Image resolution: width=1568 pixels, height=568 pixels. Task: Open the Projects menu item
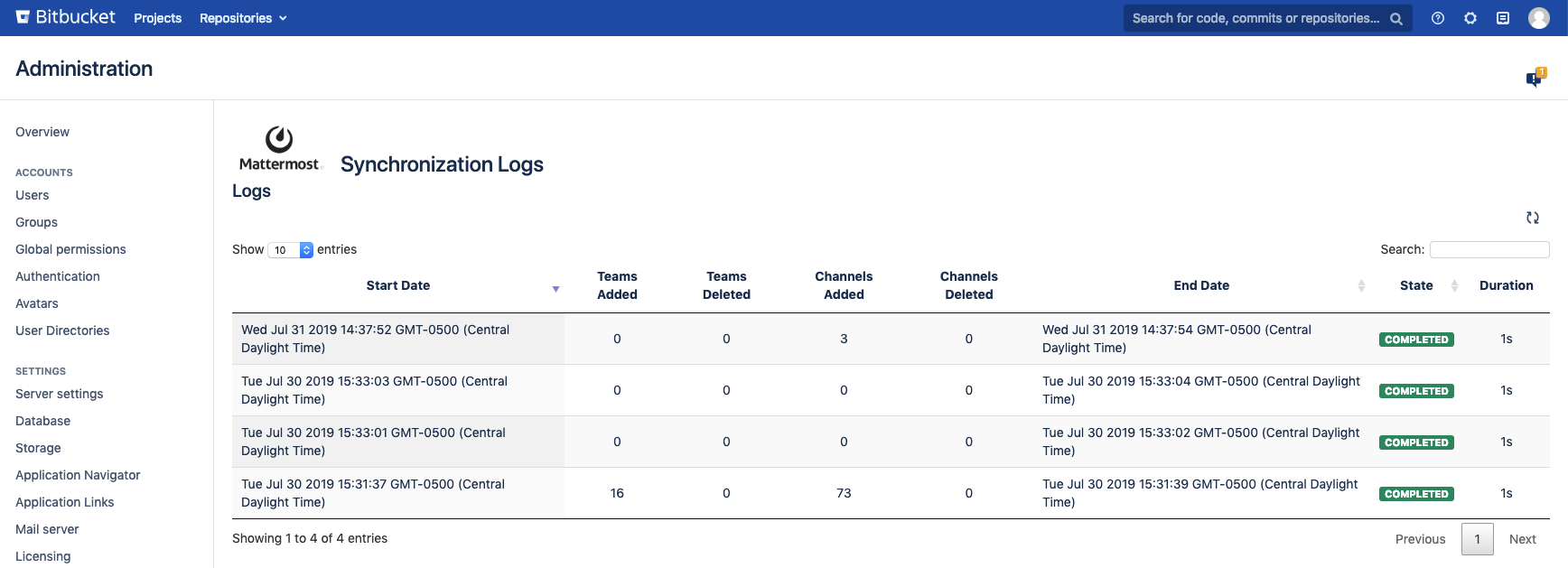158,18
